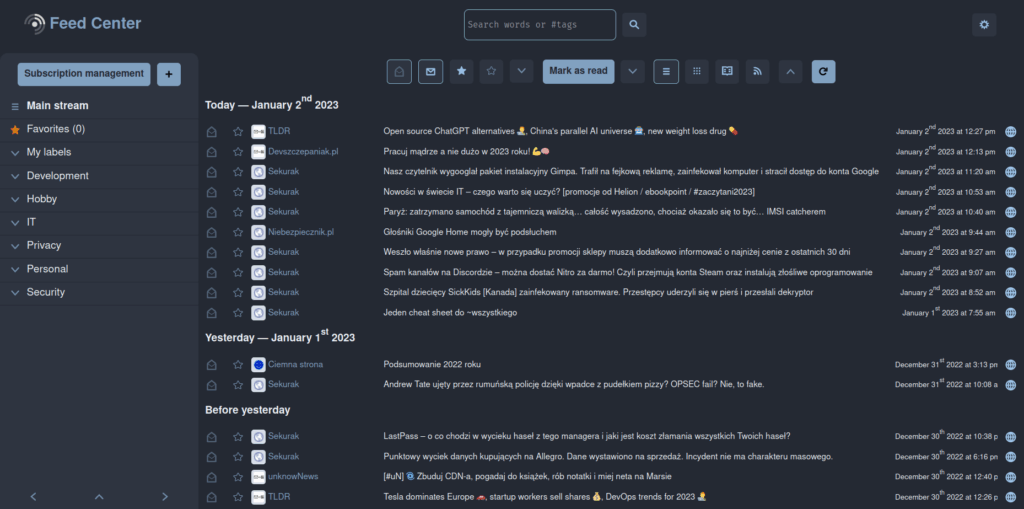The height and width of the screenshot is (509, 1024).
Task: Open article Tesla dominates Europe
Action: pyautogui.click(x=544, y=497)
